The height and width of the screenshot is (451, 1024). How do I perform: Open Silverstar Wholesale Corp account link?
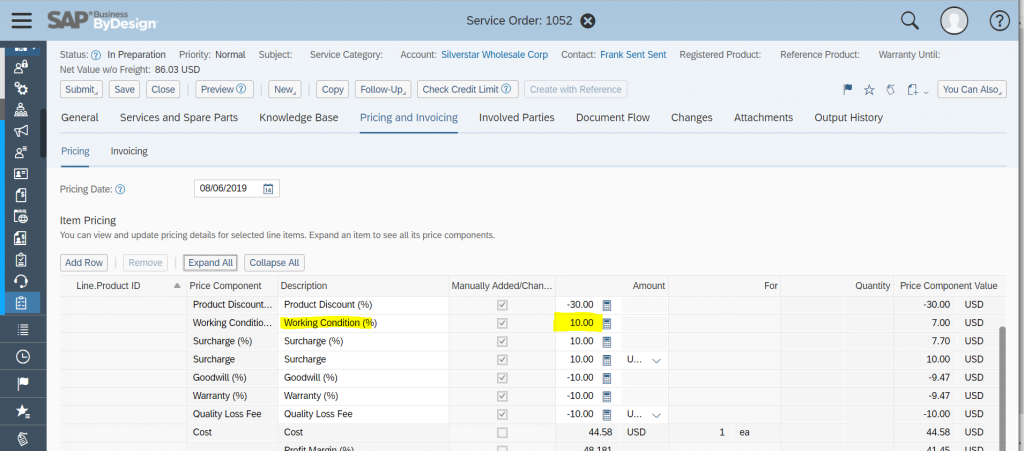494,55
